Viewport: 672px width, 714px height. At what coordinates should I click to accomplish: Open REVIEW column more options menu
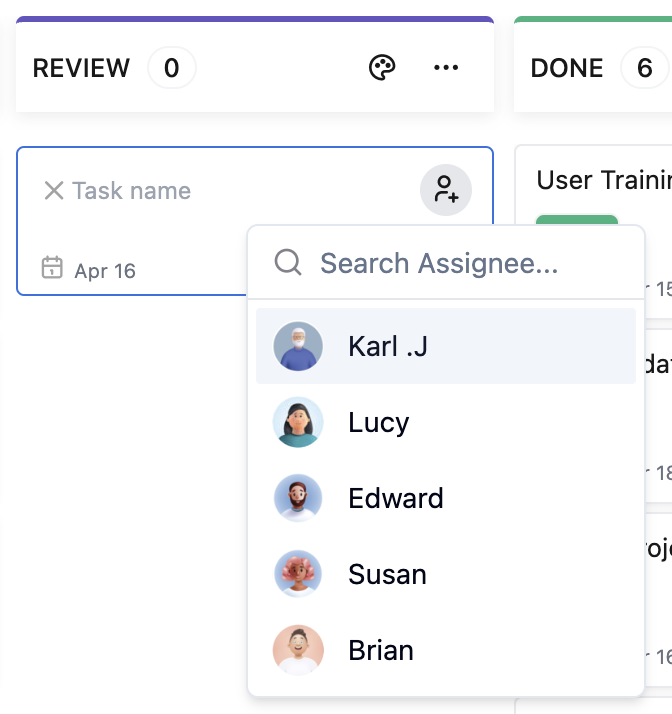pyautogui.click(x=446, y=68)
